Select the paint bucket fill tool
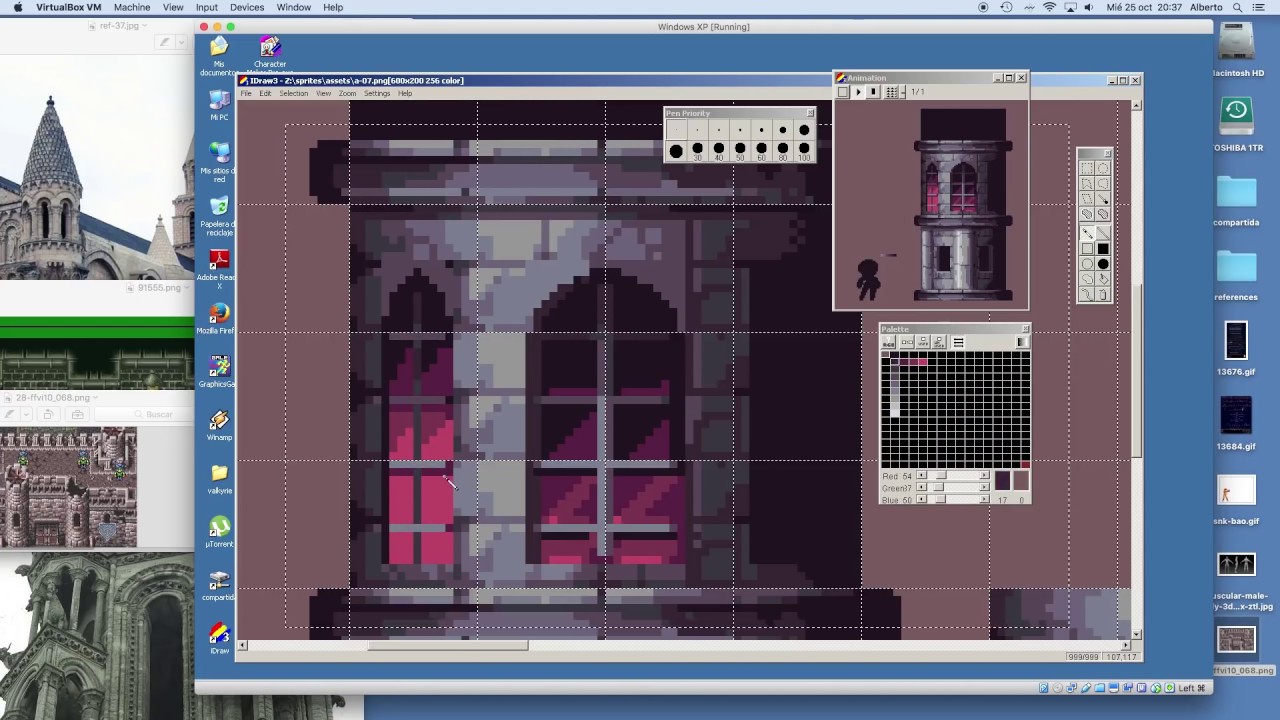Viewport: 1280px width, 720px height. point(1103,278)
